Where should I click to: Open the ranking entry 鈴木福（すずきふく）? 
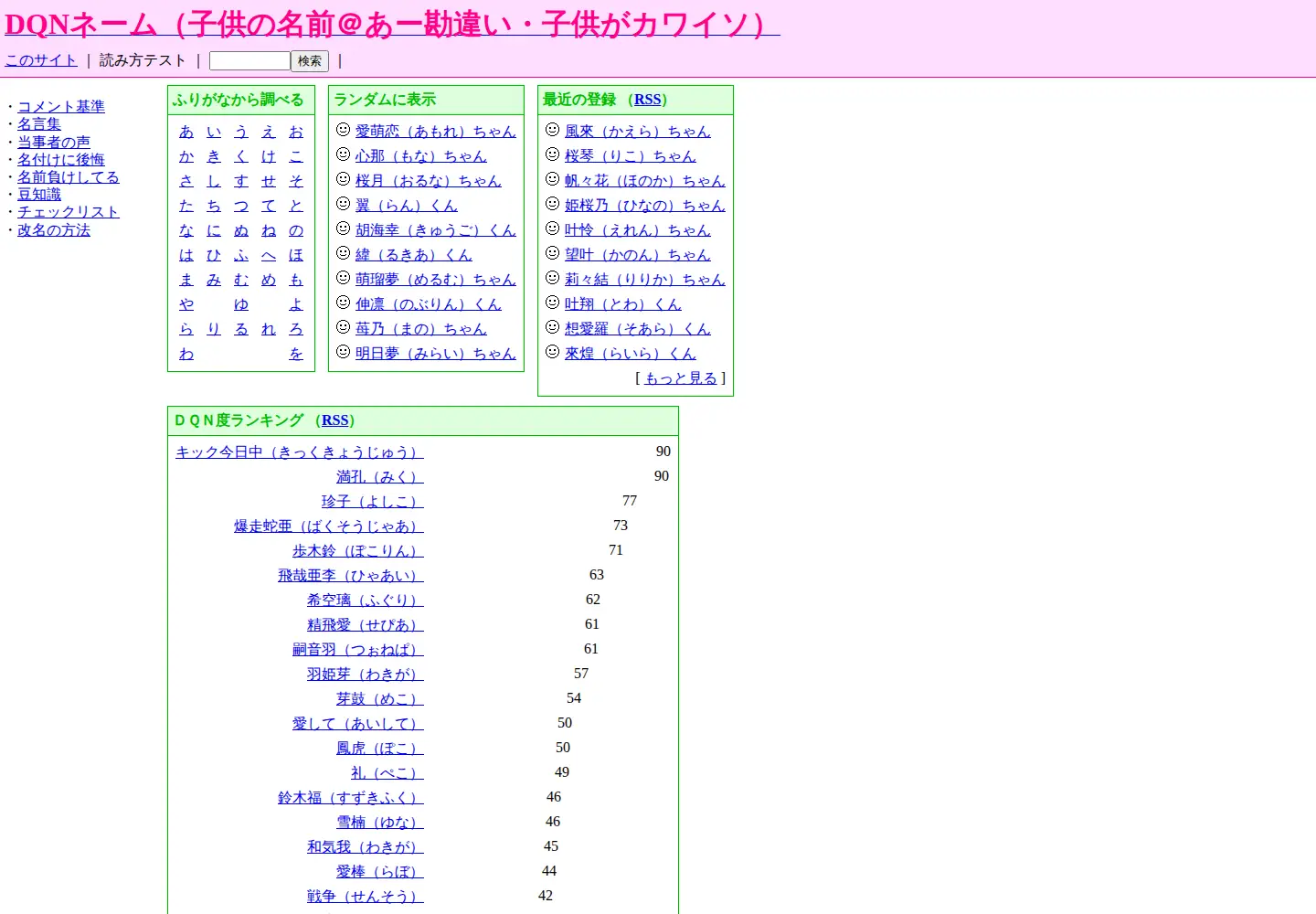pos(351,798)
